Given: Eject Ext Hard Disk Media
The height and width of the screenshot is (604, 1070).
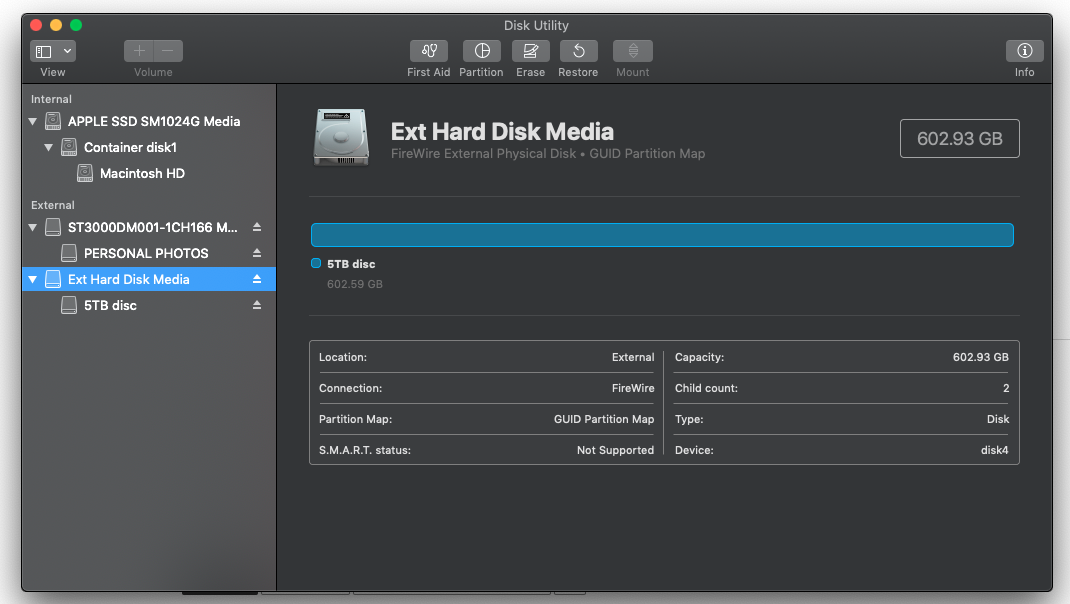Looking at the screenshot, I should tap(257, 278).
